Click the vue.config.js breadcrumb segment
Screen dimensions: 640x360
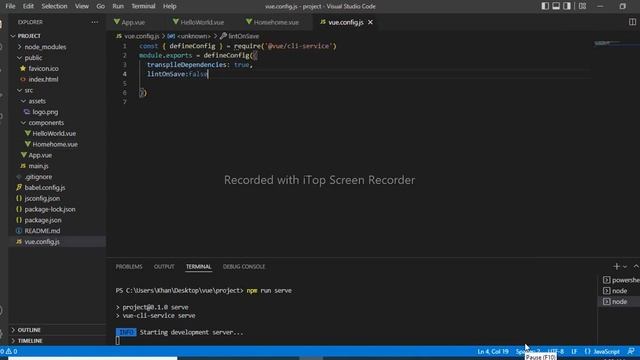tap(142, 36)
